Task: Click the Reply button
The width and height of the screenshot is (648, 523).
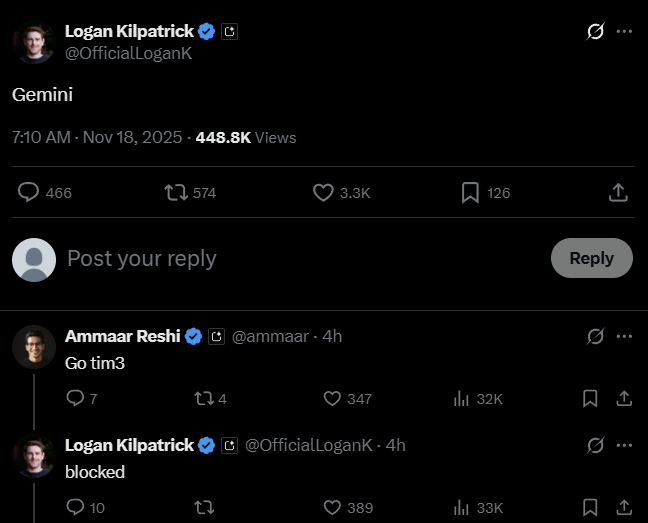Action: pyautogui.click(x=591, y=258)
